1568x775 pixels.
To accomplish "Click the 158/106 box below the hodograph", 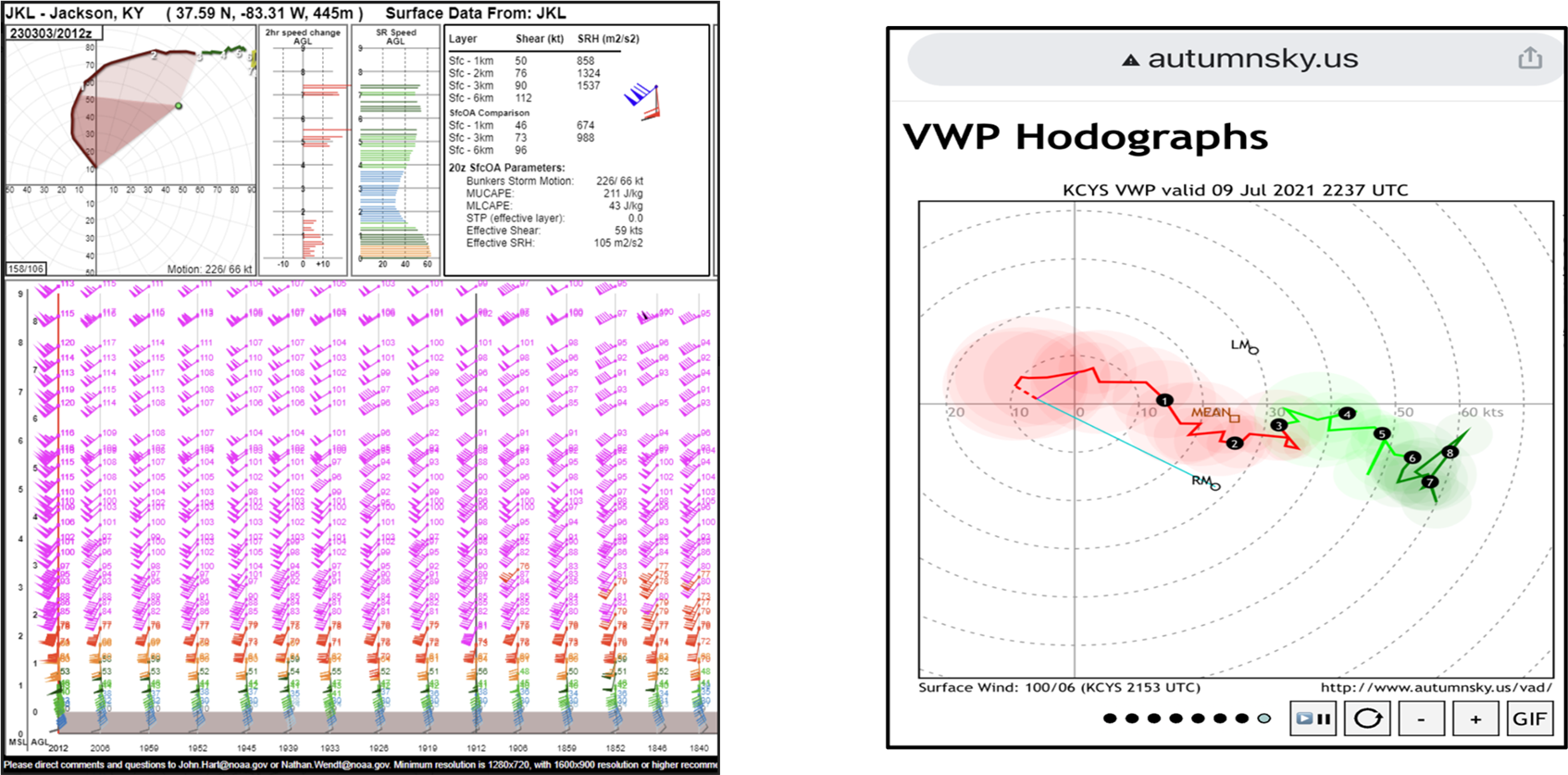I will (x=27, y=269).
